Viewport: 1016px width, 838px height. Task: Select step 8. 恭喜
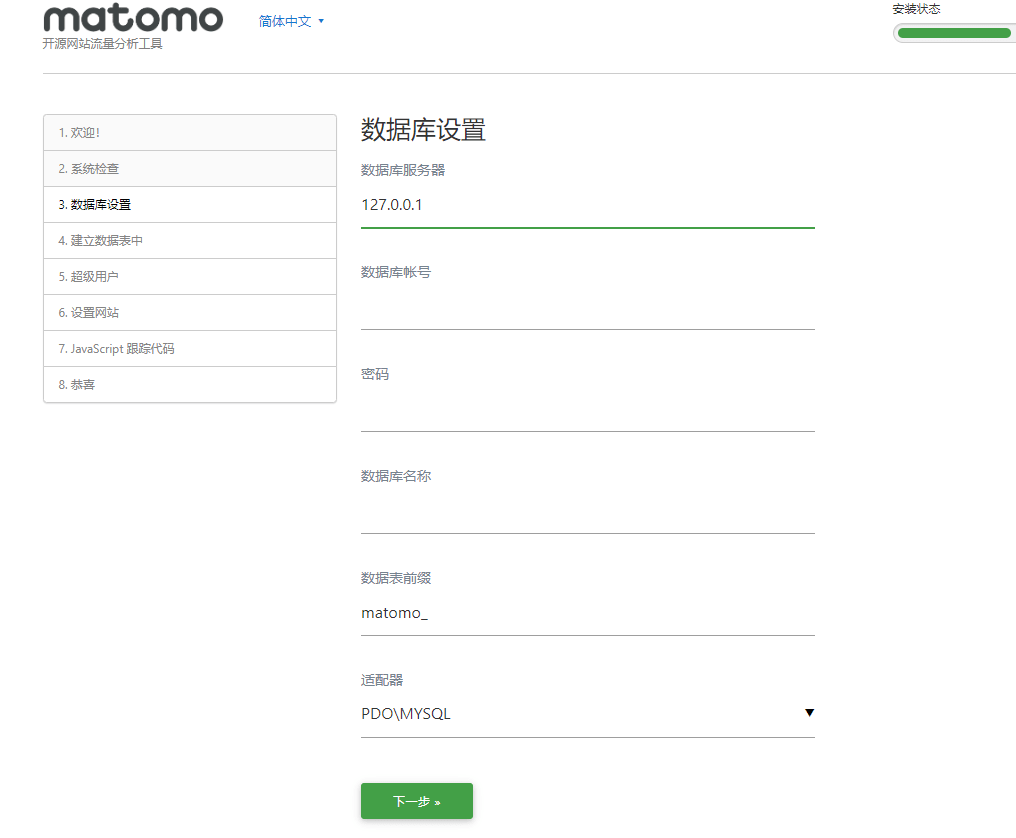(x=190, y=385)
